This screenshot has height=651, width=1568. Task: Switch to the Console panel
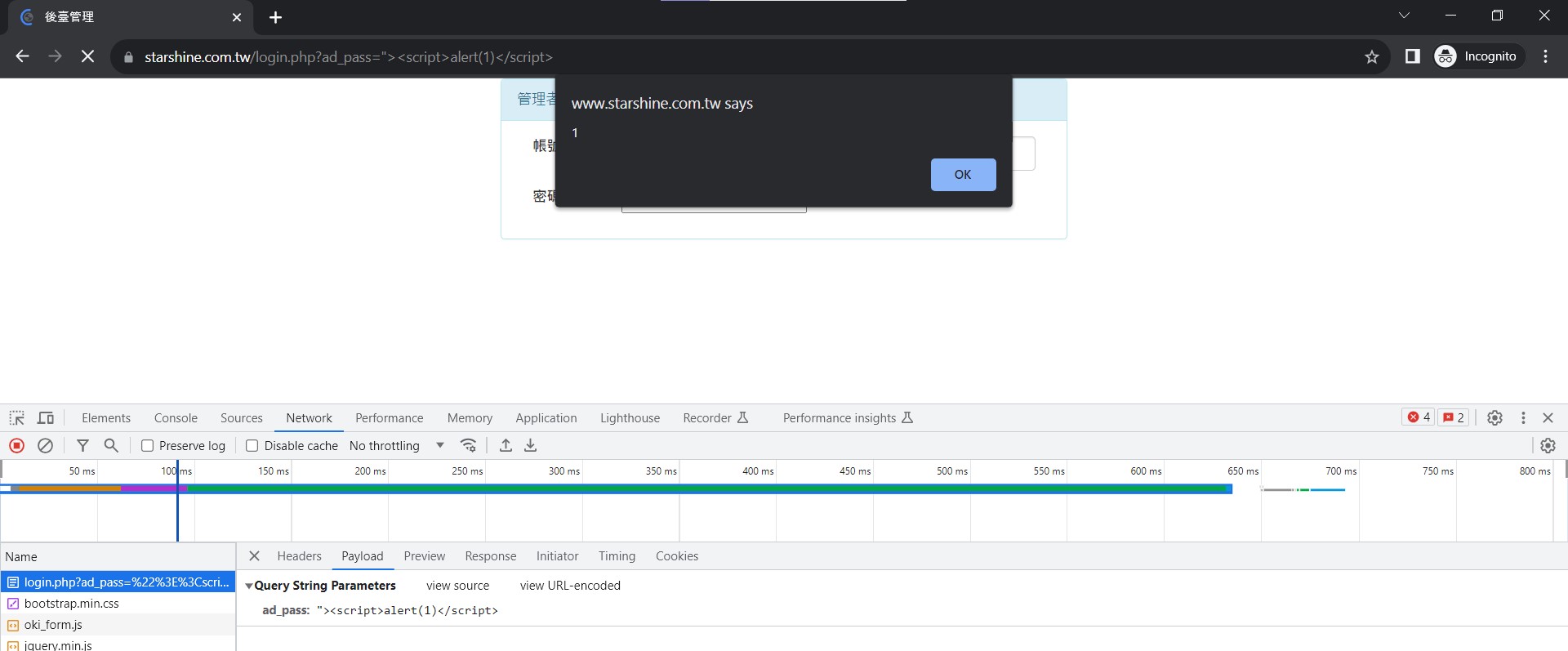(x=176, y=418)
